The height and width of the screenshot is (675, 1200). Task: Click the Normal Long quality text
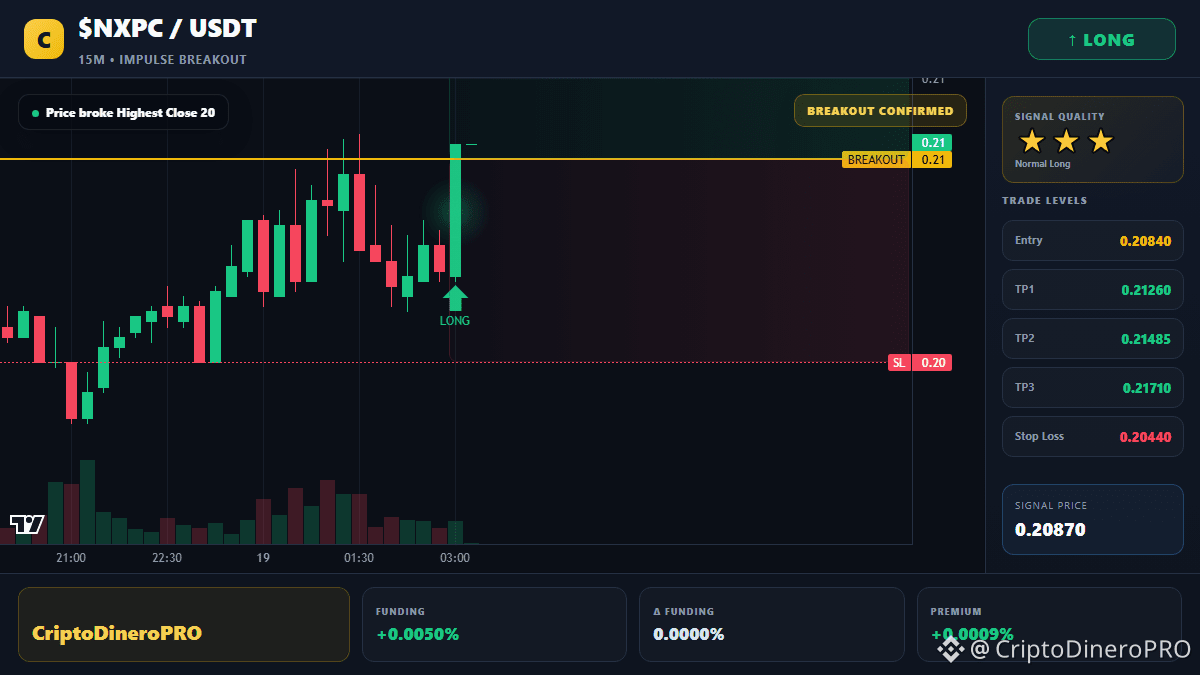point(1042,164)
